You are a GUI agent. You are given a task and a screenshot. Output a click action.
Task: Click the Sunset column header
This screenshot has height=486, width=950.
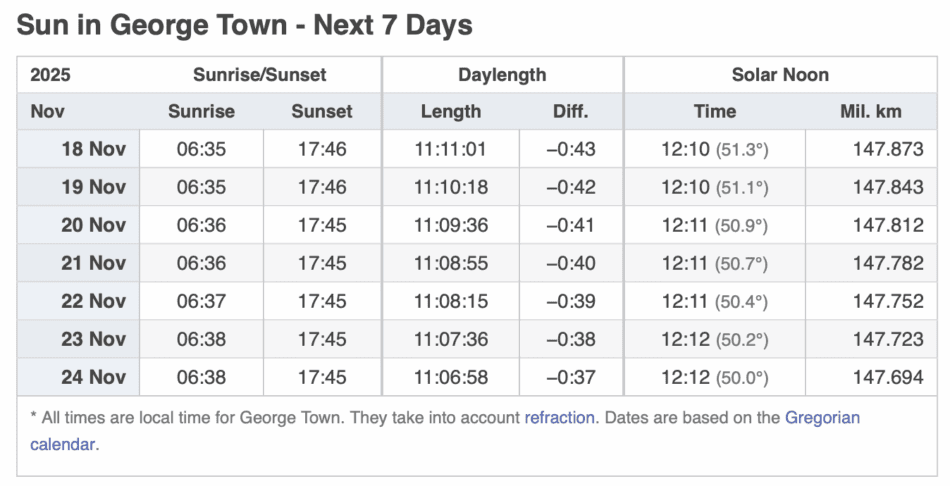[x=322, y=112]
